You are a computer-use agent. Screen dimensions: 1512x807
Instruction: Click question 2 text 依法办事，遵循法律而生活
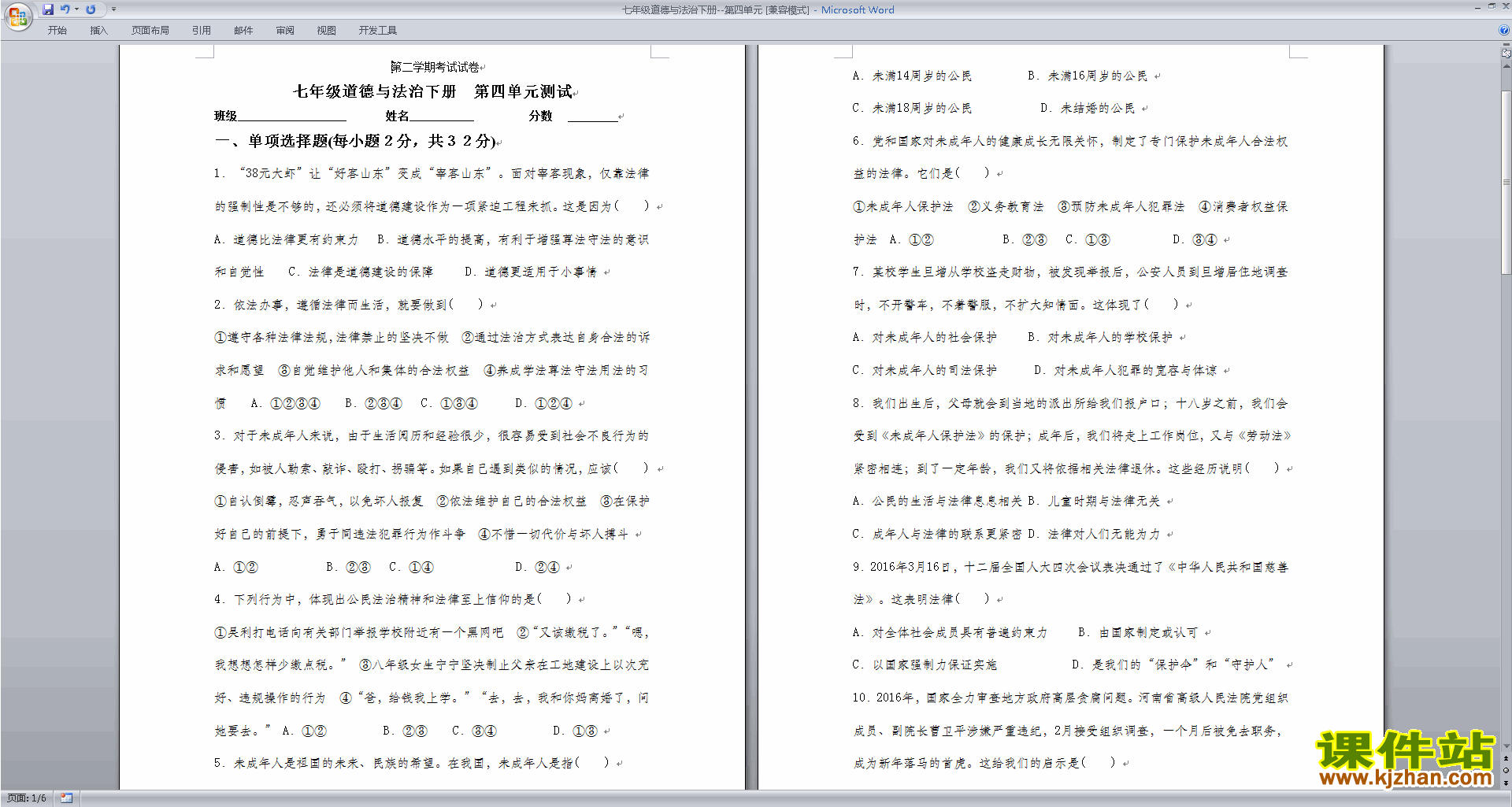(x=348, y=305)
